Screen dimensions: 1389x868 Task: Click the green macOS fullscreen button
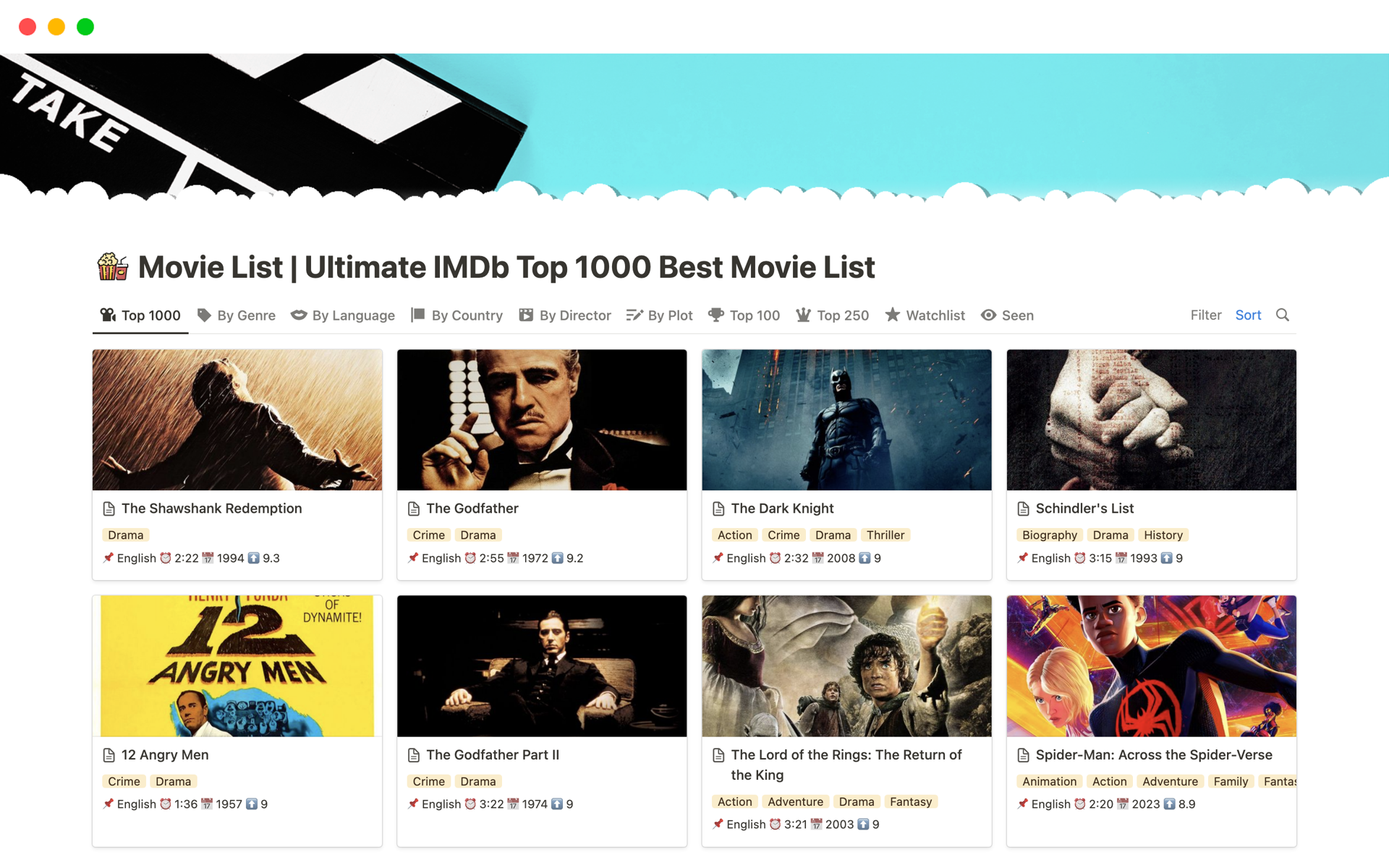85,27
